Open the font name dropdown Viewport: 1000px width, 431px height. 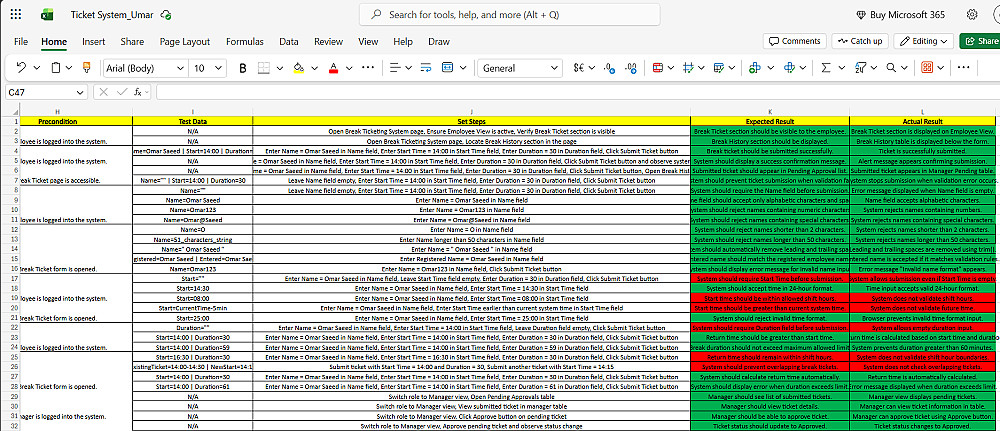pos(179,68)
